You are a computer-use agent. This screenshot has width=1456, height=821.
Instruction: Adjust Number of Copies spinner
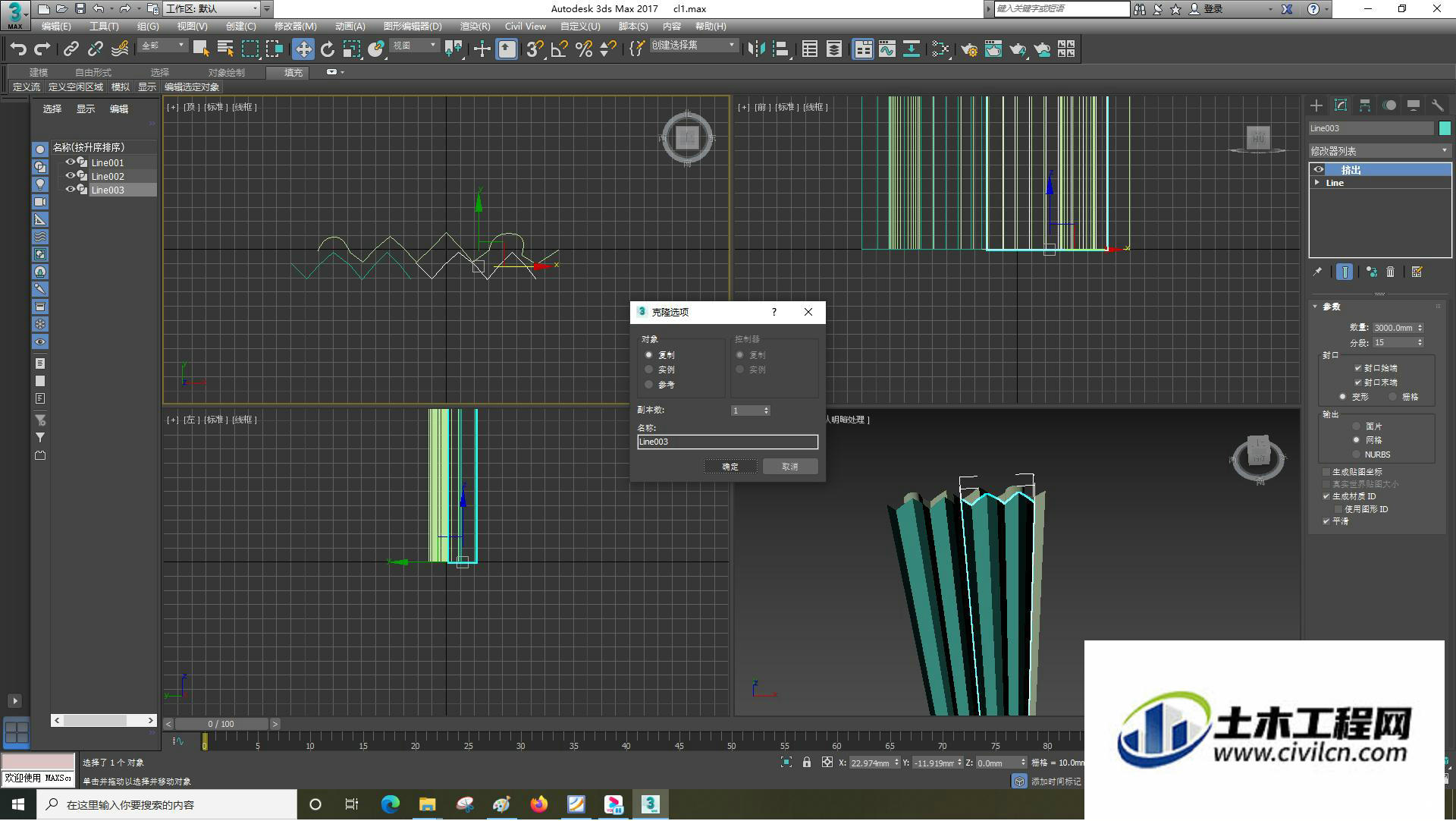pyautogui.click(x=767, y=411)
